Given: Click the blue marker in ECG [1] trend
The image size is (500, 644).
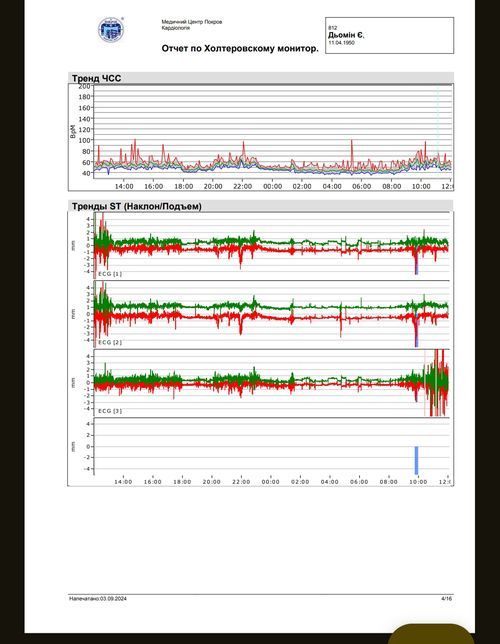Looking at the screenshot, I should (416, 269).
